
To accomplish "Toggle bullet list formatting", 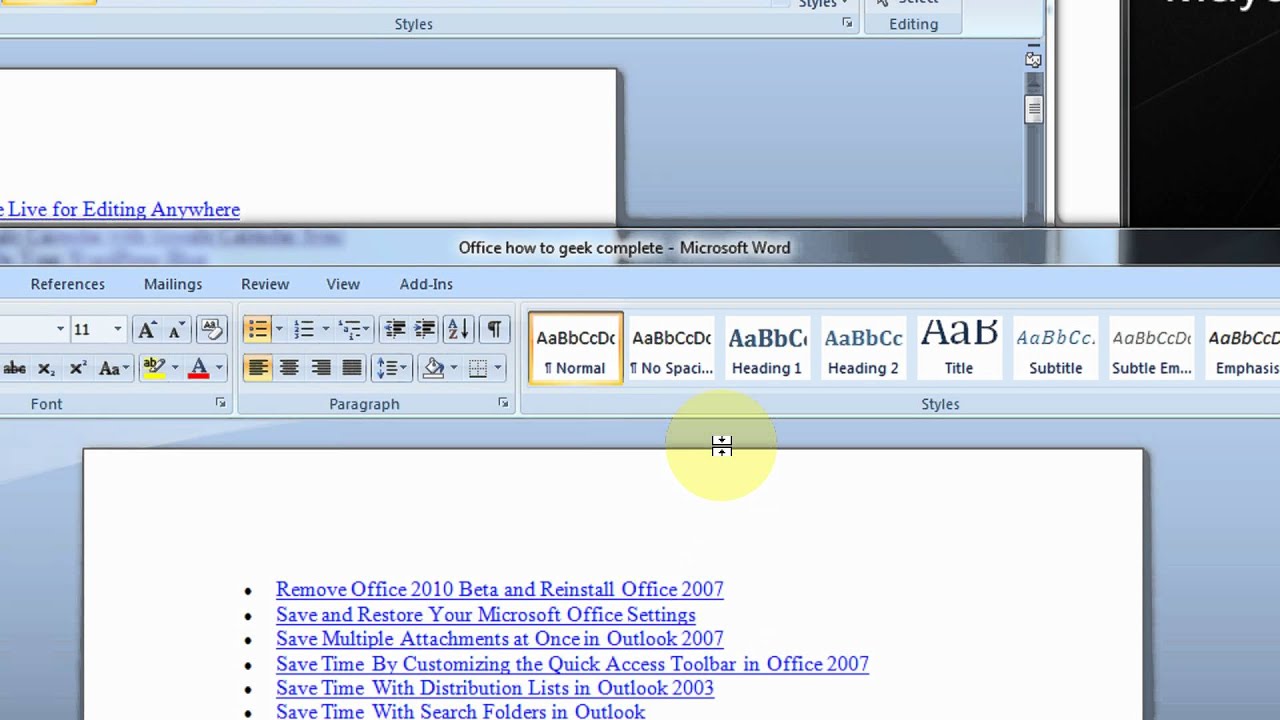I will 258,329.
